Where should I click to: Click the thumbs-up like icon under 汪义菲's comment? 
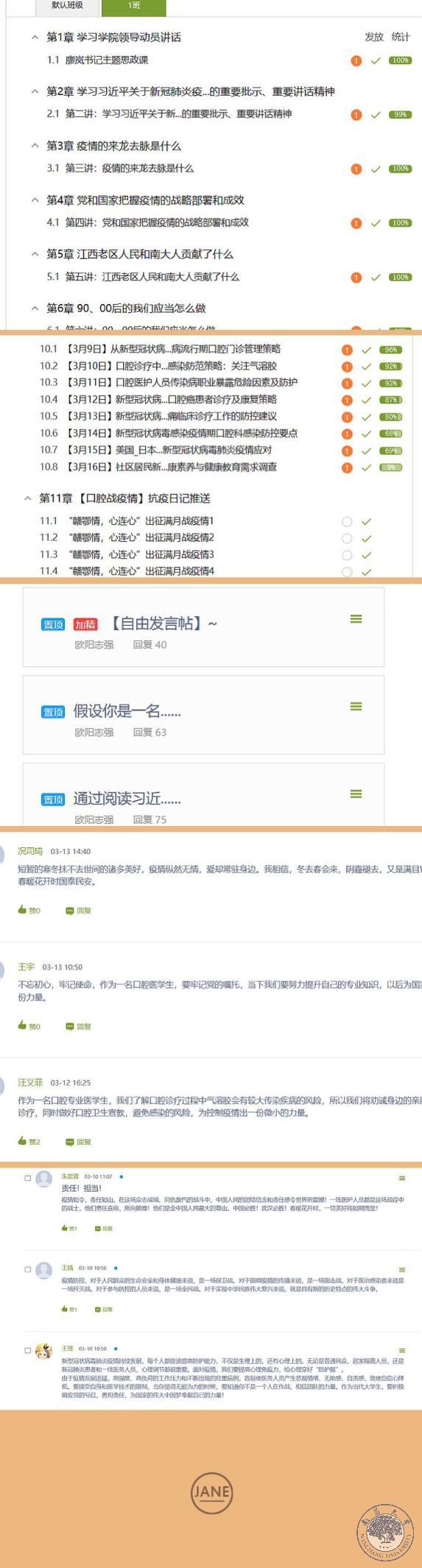click(x=22, y=1141)
